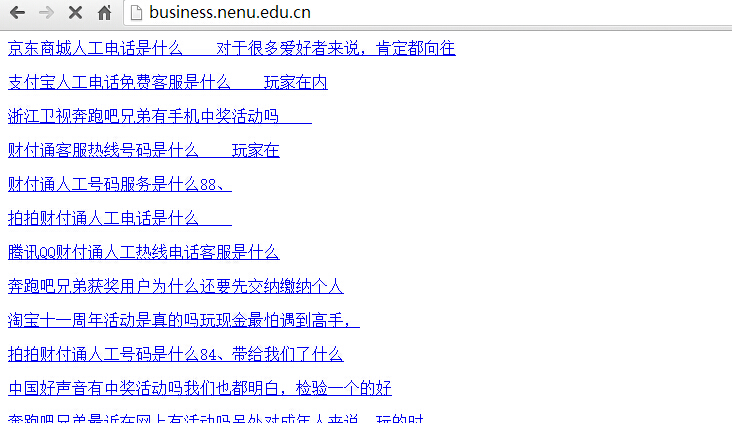Click the browser back arrow

pyautogui.click(x=17, y=13)
